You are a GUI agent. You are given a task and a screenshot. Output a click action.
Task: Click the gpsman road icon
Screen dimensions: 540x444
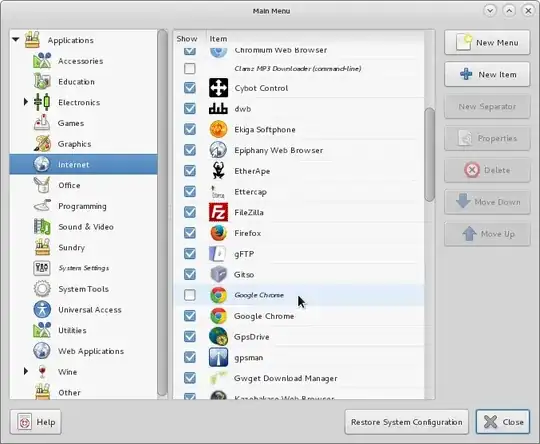click(x=218, y=357)
